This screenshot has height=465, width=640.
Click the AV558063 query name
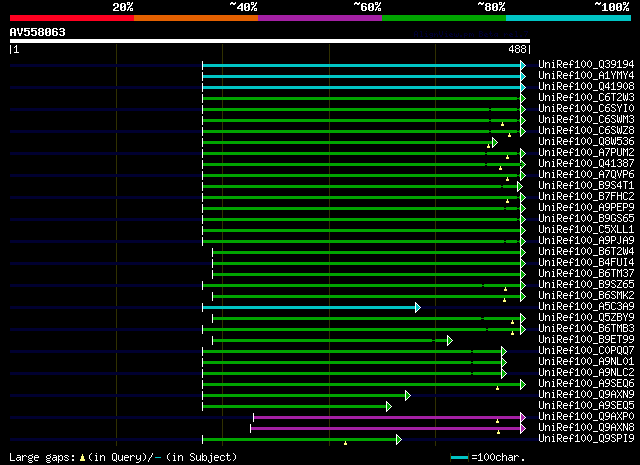(x=38, y=32)
